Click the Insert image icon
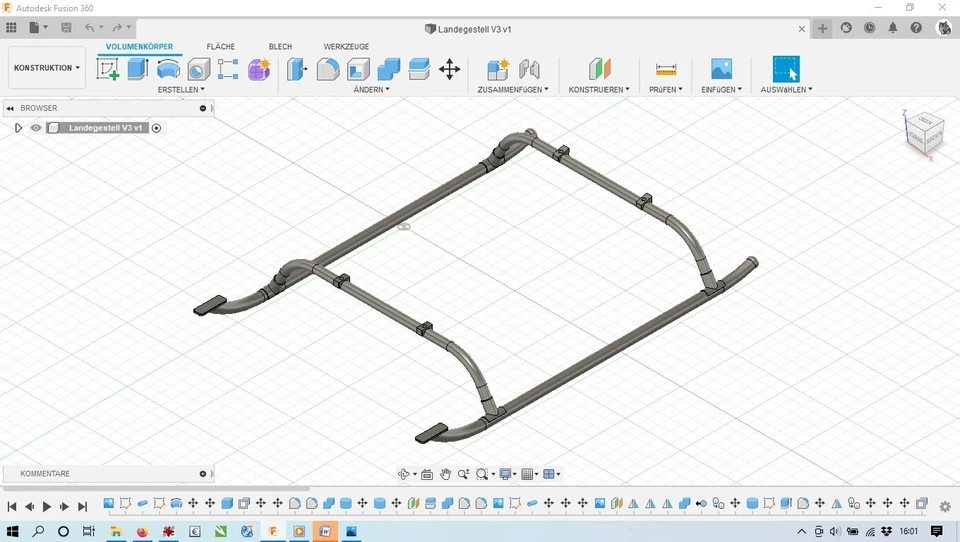Screen dimensions: 960x542 pos(721,69)
